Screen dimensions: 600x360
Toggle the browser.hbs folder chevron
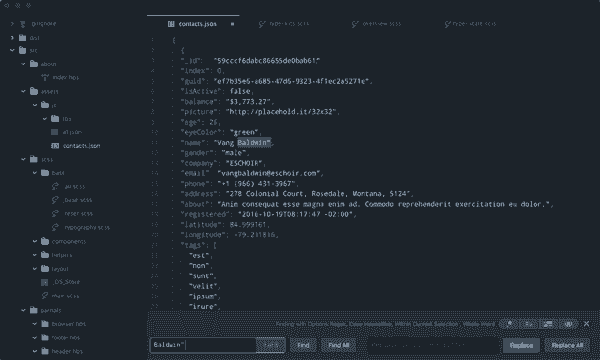[35, 324]
